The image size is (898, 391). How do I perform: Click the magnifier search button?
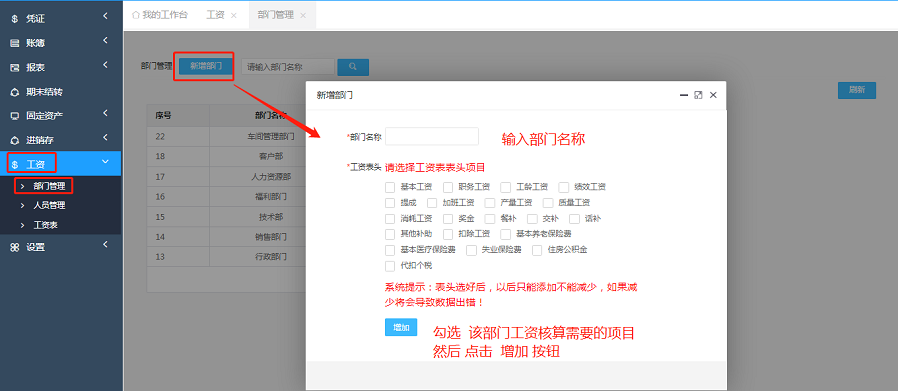click(353, 67)
